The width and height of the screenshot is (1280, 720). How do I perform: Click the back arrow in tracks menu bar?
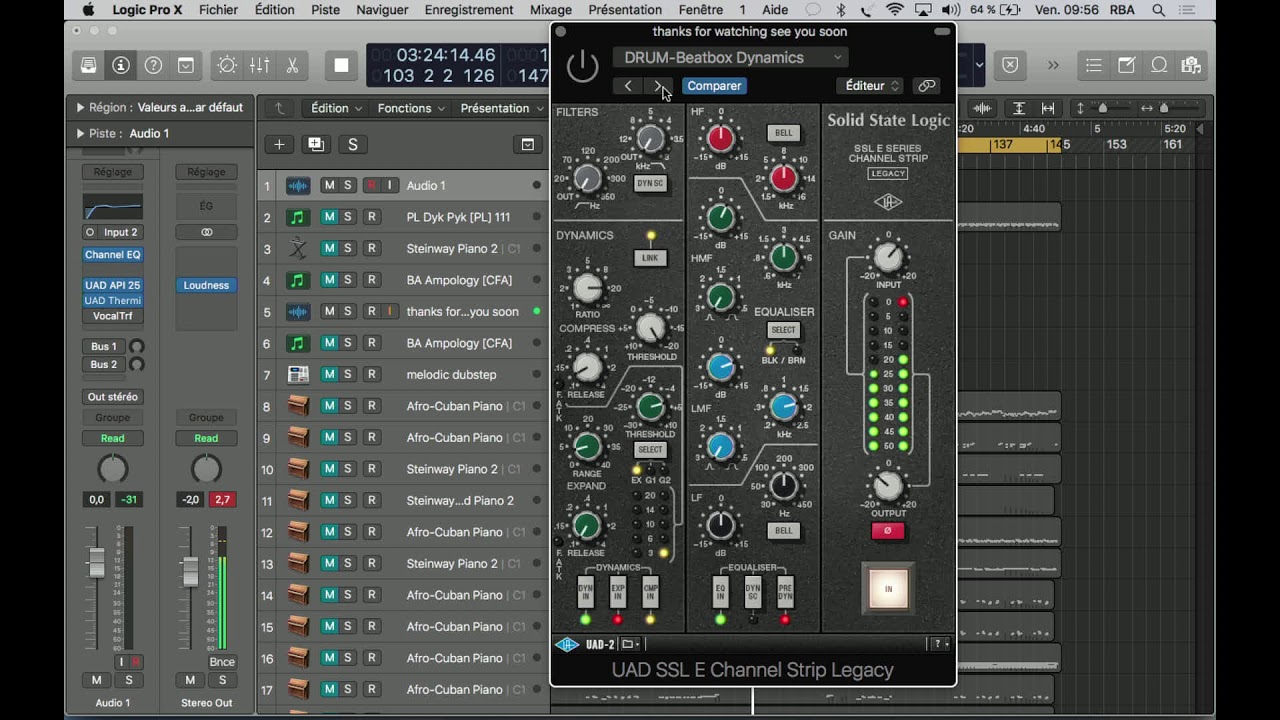[279, 108]
